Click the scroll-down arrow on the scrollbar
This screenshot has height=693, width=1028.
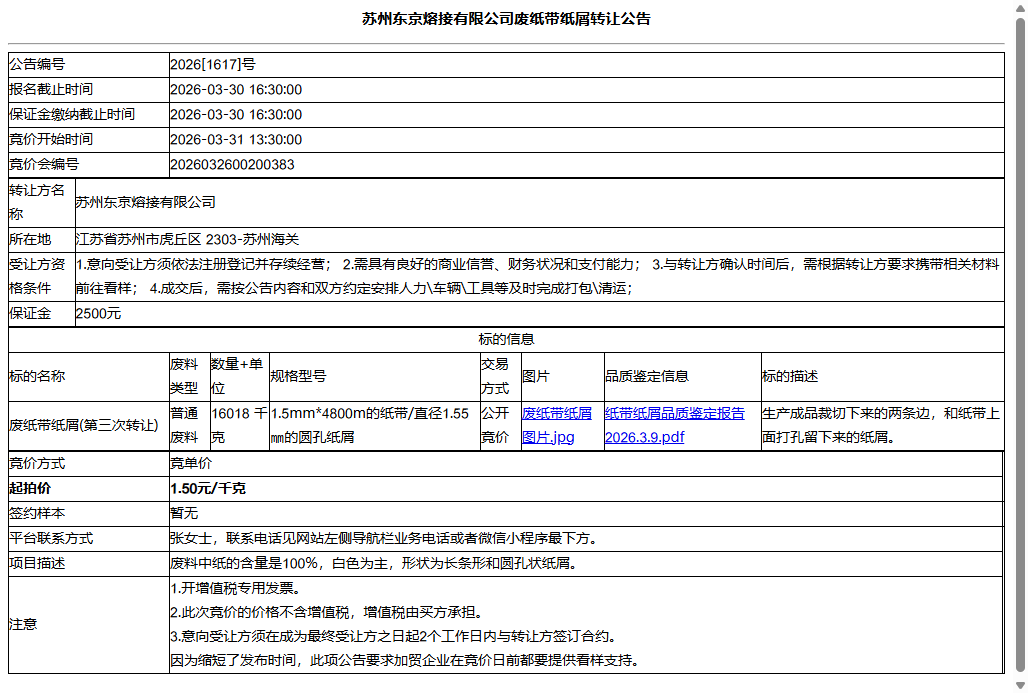pyautogui.click(x=1021, y=685)
